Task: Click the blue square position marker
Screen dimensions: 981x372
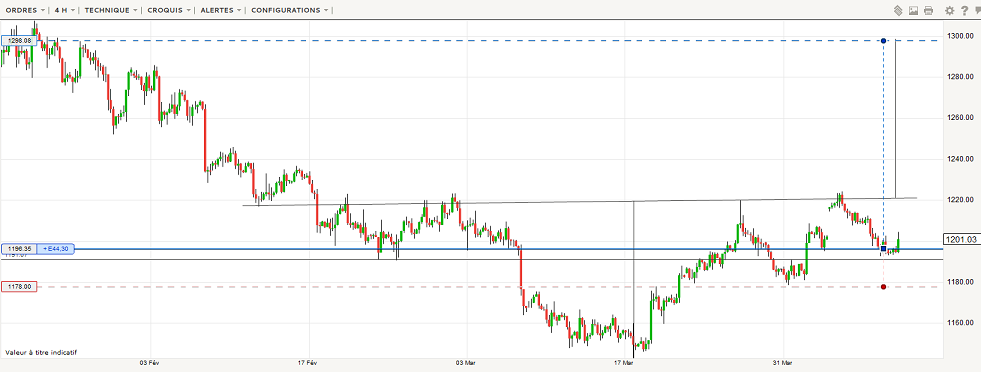Action: (x=883, y=249)
